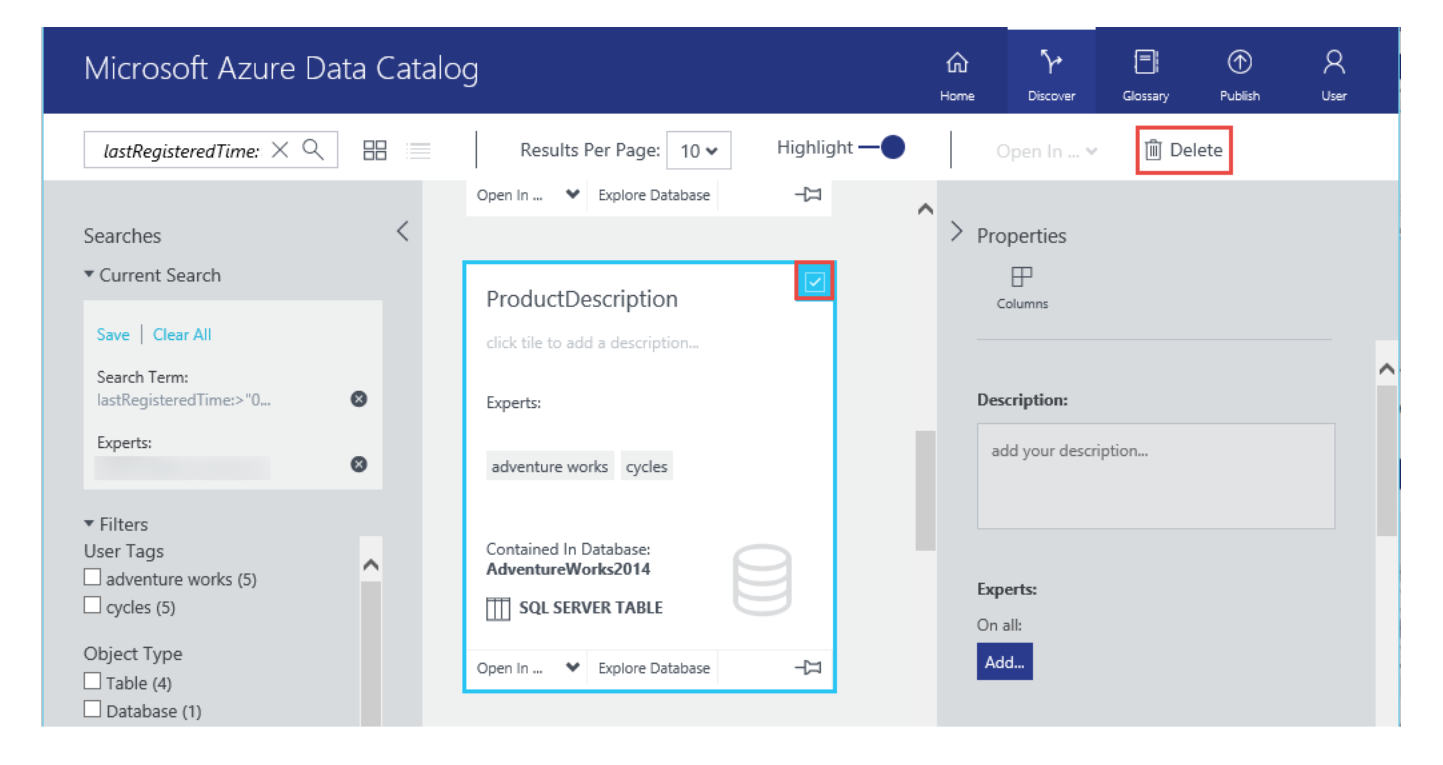Uncheck the ProductDescription tile checkbox
Viewport: 1443px width, 765px height.
tap(815, 283)
